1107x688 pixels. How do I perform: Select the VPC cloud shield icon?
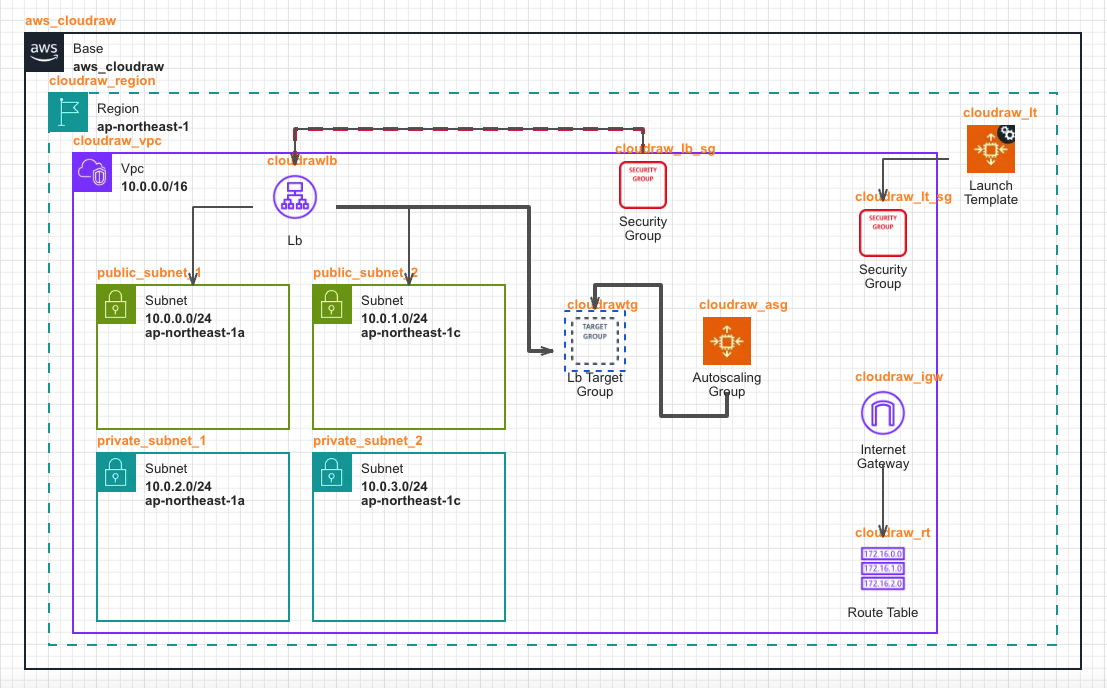point(93,174)
